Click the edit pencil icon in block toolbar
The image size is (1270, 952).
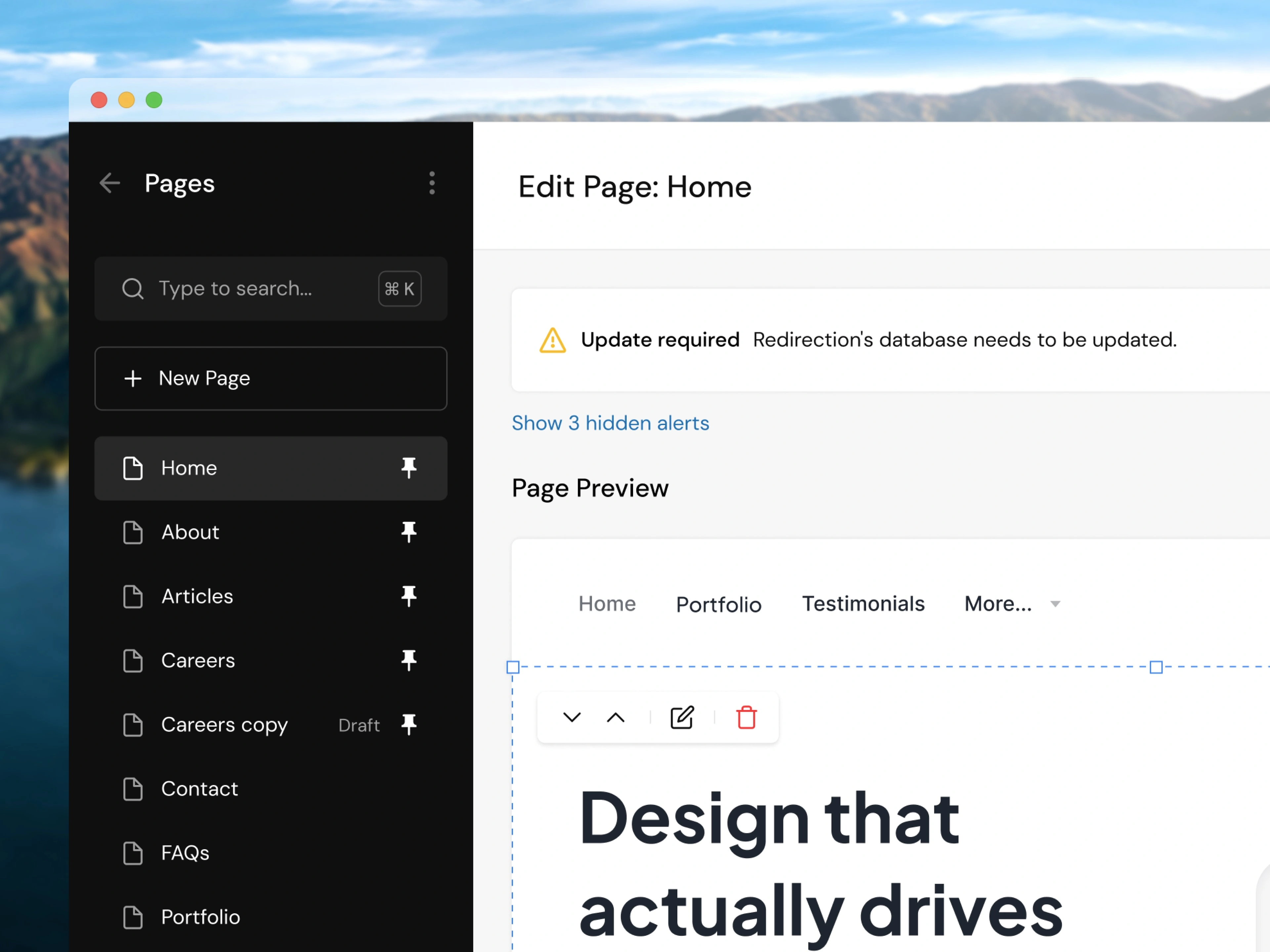point(682,717)
